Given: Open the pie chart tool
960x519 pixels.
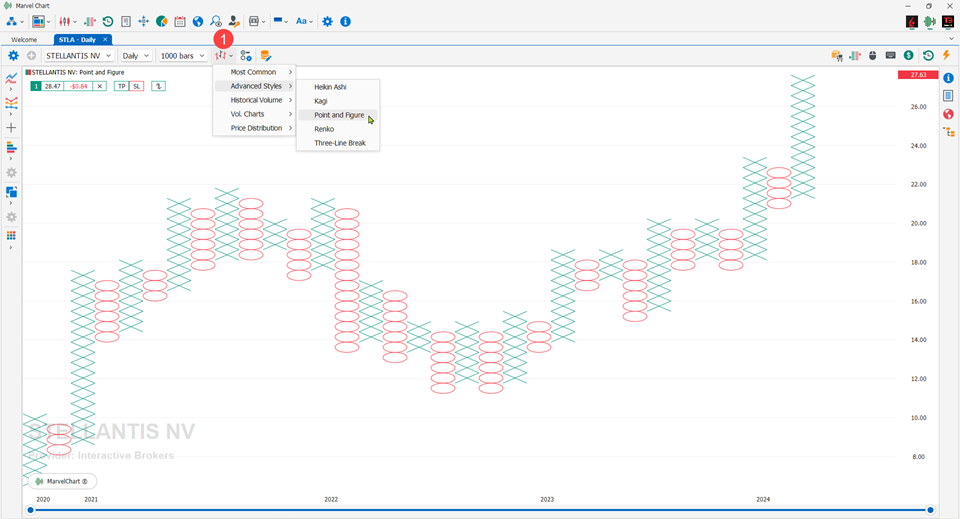Looking at the screenshot, I should pyautogui.click(x=162, y=21).
